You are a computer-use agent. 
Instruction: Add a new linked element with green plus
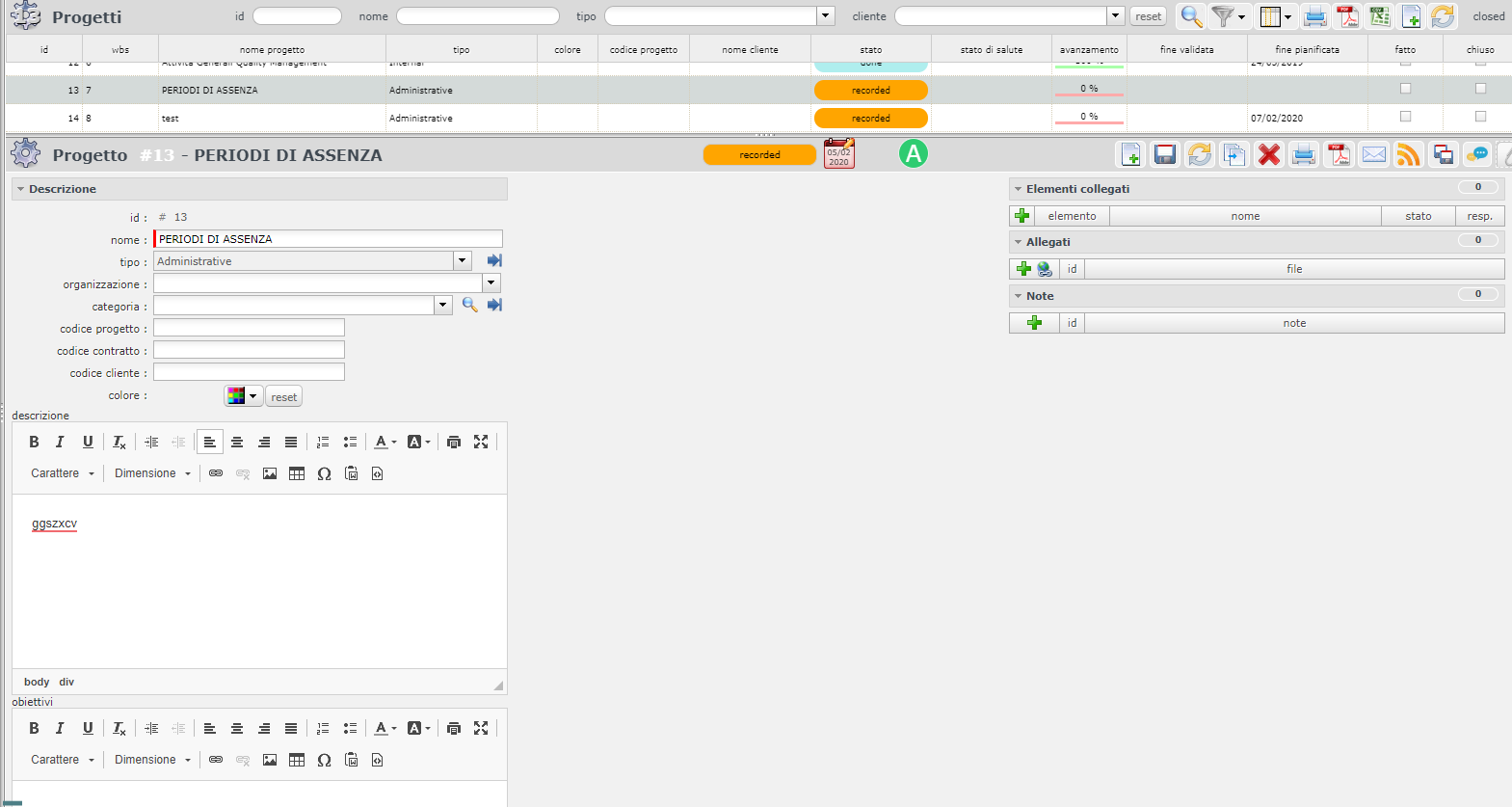1022,216
